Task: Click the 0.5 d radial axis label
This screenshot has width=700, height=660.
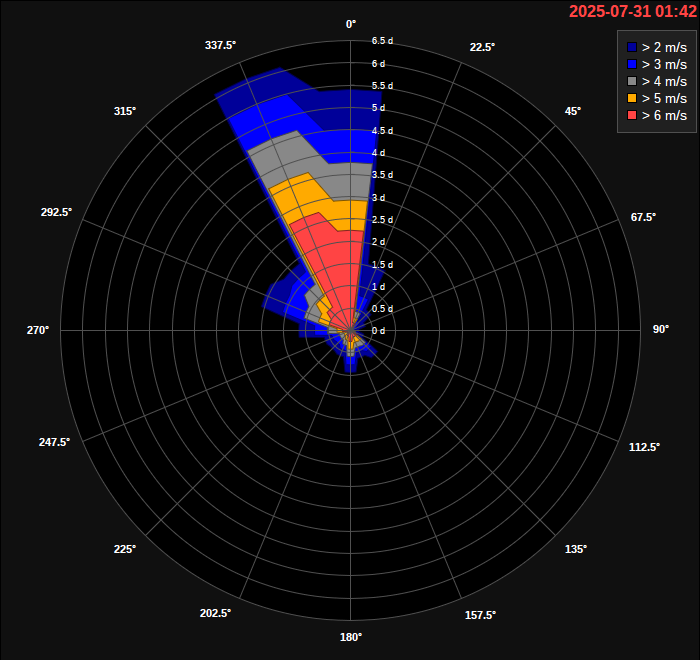Action: click(383, 309)
